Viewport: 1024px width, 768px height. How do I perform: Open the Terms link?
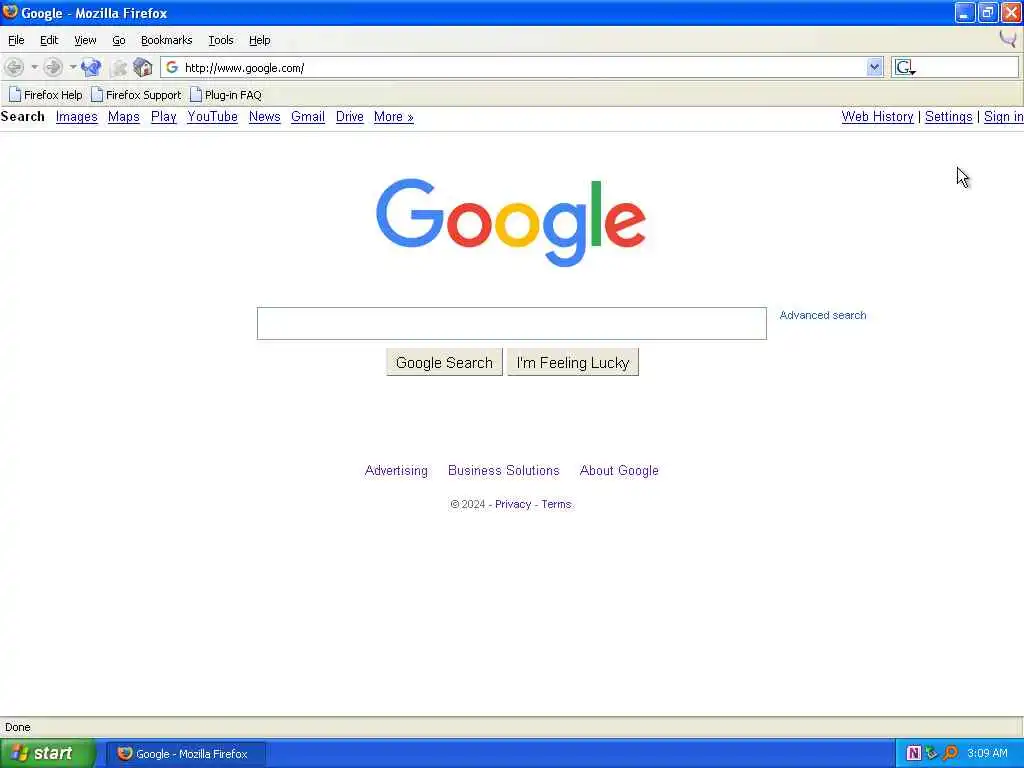click(556, 504)
